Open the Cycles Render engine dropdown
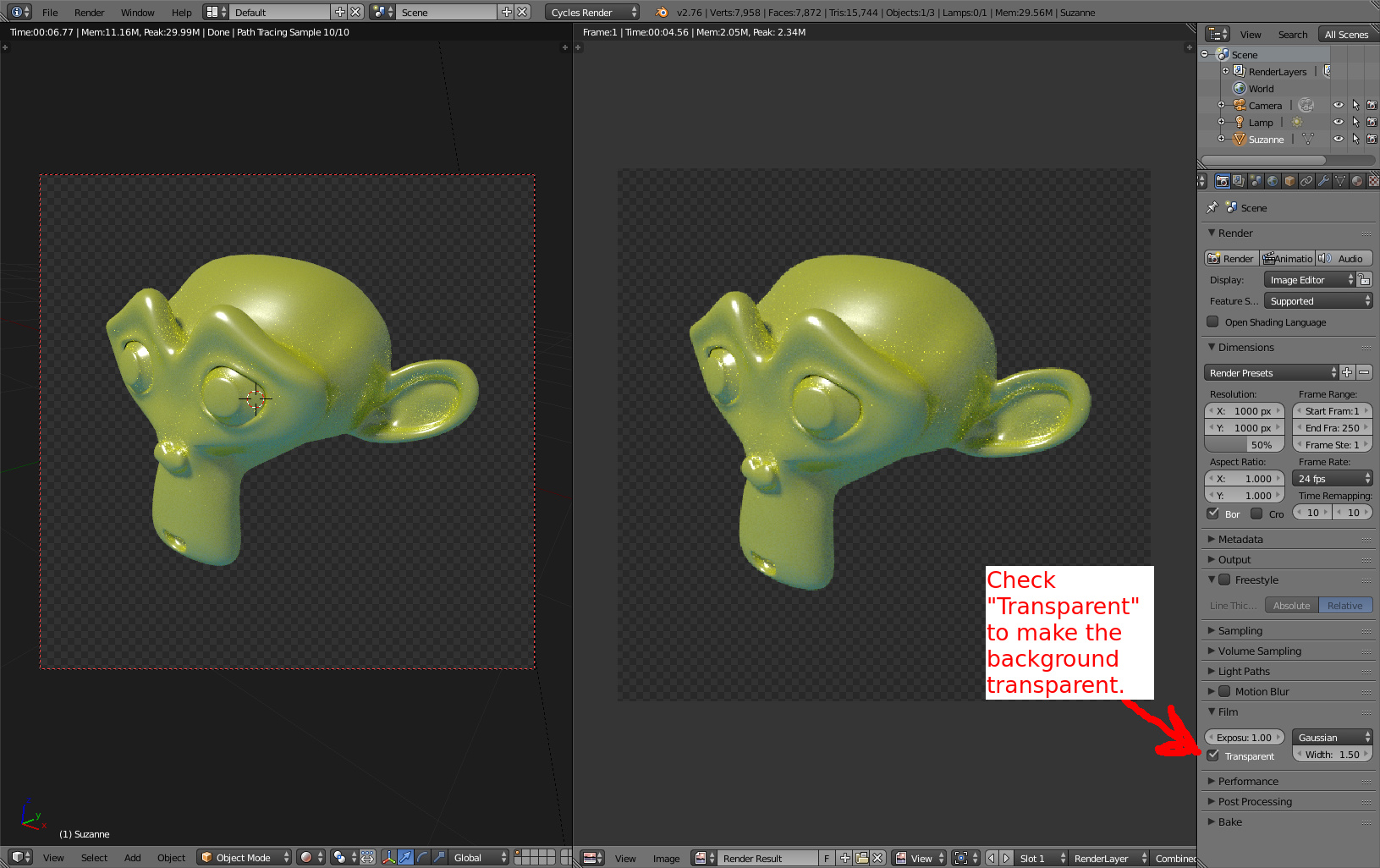This screenshot has height=868, width=1380. tap(592, 12)
